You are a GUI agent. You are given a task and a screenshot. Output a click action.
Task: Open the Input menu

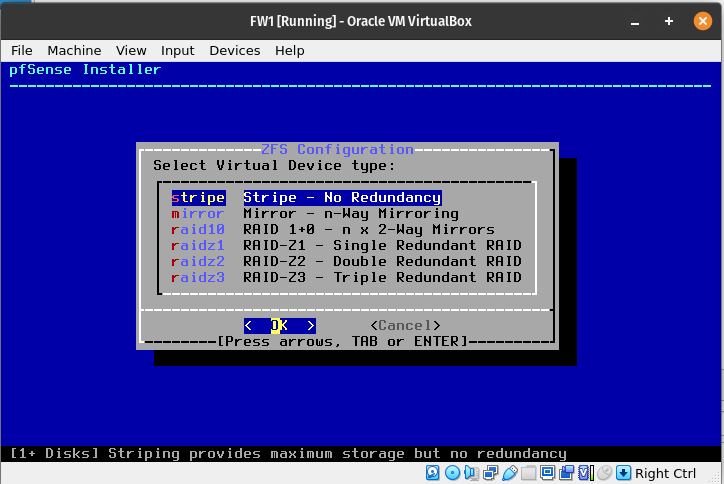pos(177,50)
